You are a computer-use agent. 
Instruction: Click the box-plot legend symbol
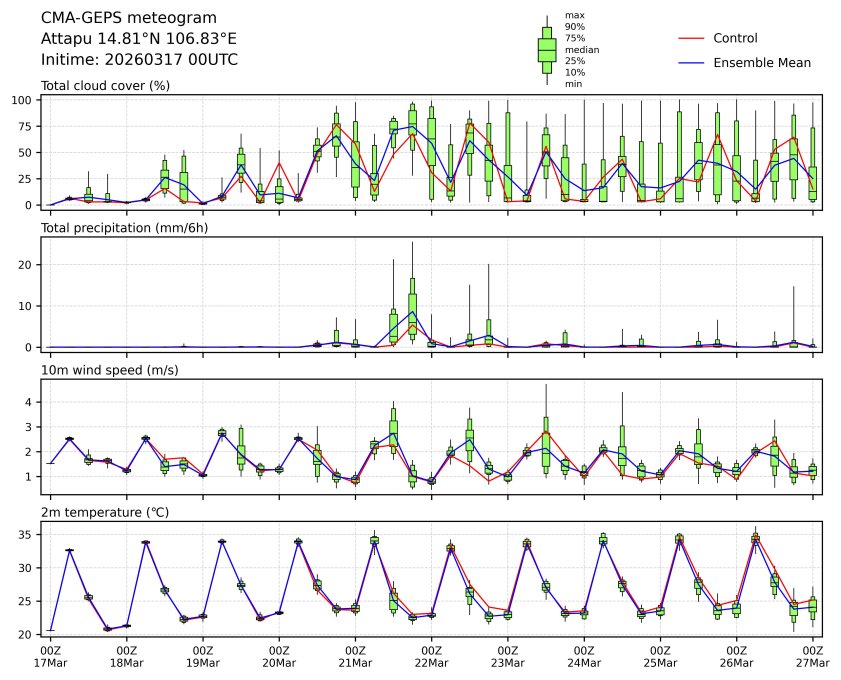[546, 50]
